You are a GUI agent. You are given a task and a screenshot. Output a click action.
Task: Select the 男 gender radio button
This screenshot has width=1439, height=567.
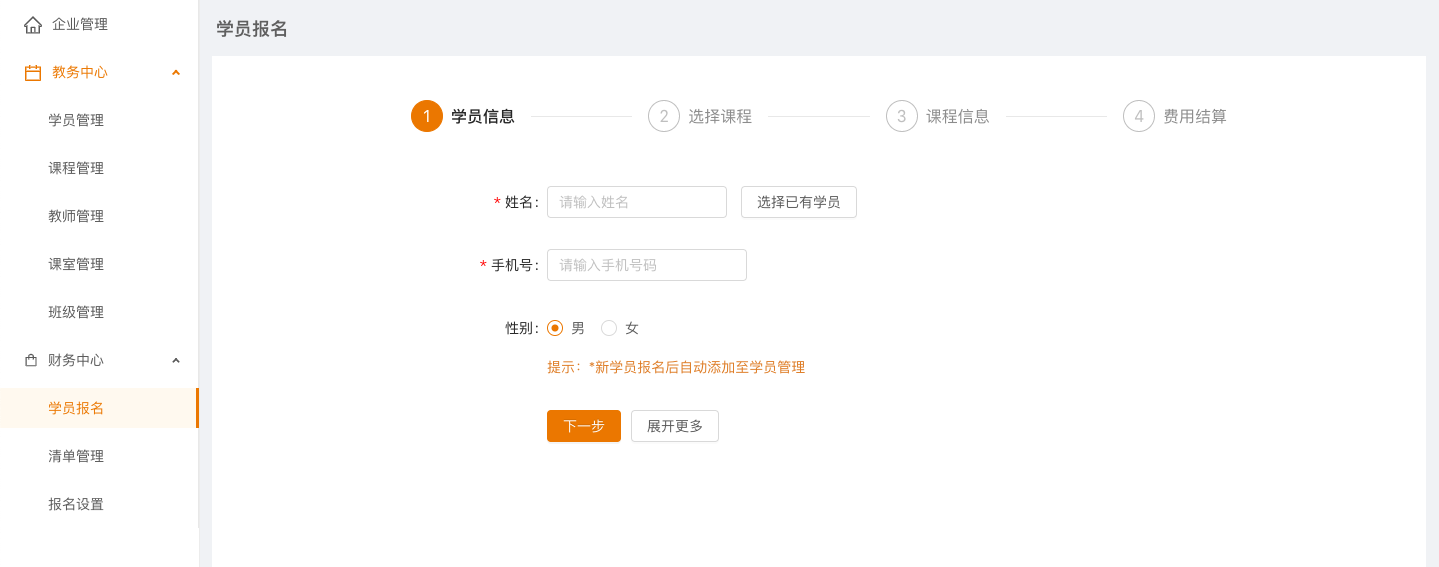pyautogui.click(x=555, y=328)
